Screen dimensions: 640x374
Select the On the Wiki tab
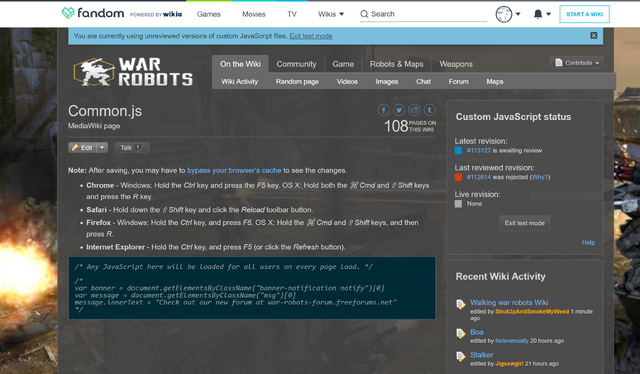pos(240,64)
